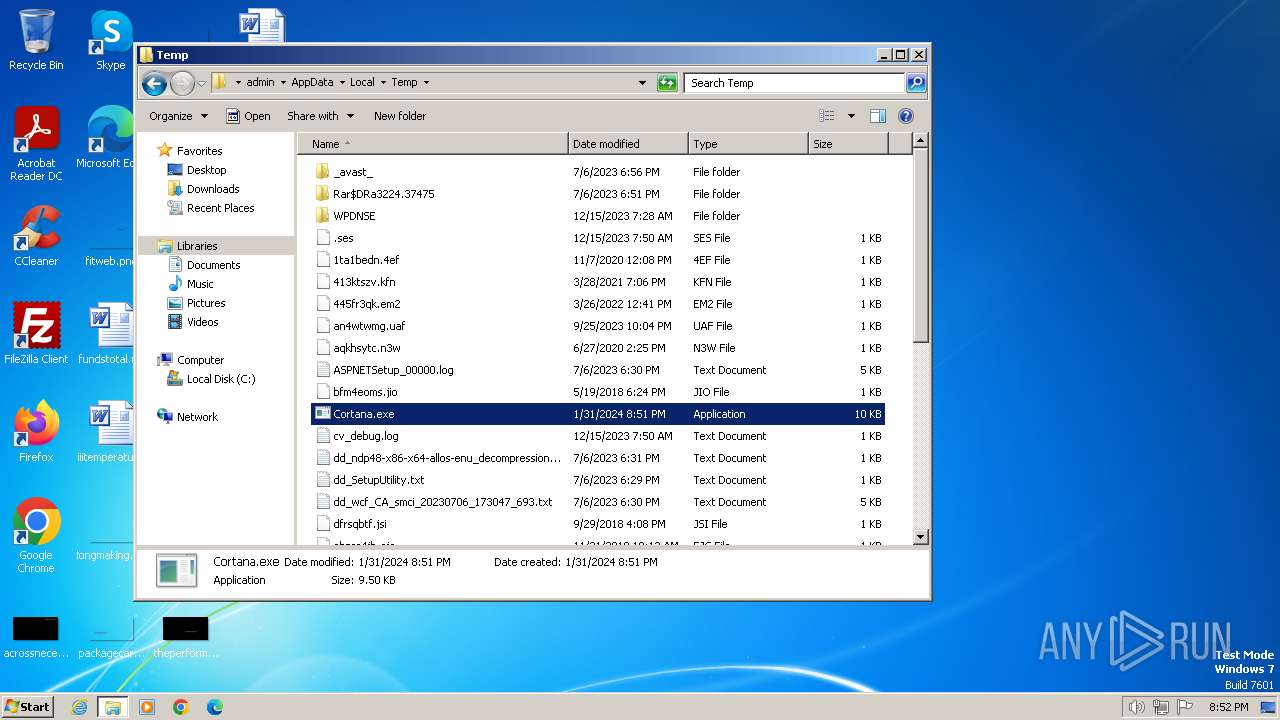Sort by the Name column header
Viewport: 1280px width, 720px height.
[x=432, y=144]
